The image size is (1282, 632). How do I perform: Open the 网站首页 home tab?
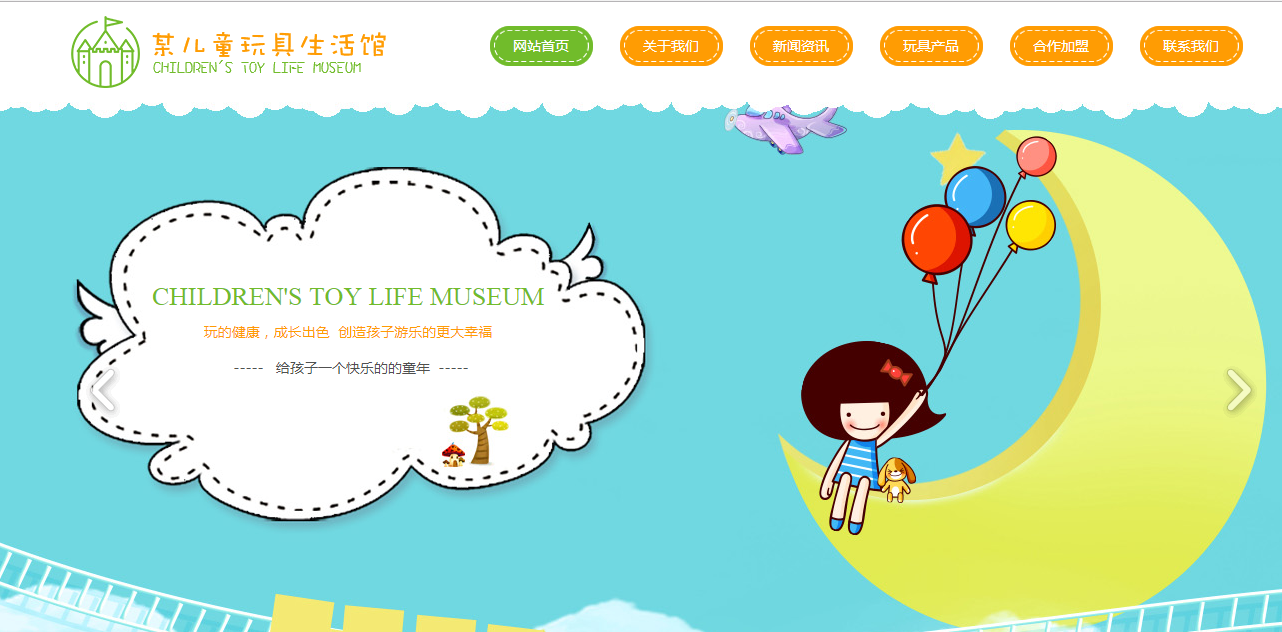click(x=541, y=46)
